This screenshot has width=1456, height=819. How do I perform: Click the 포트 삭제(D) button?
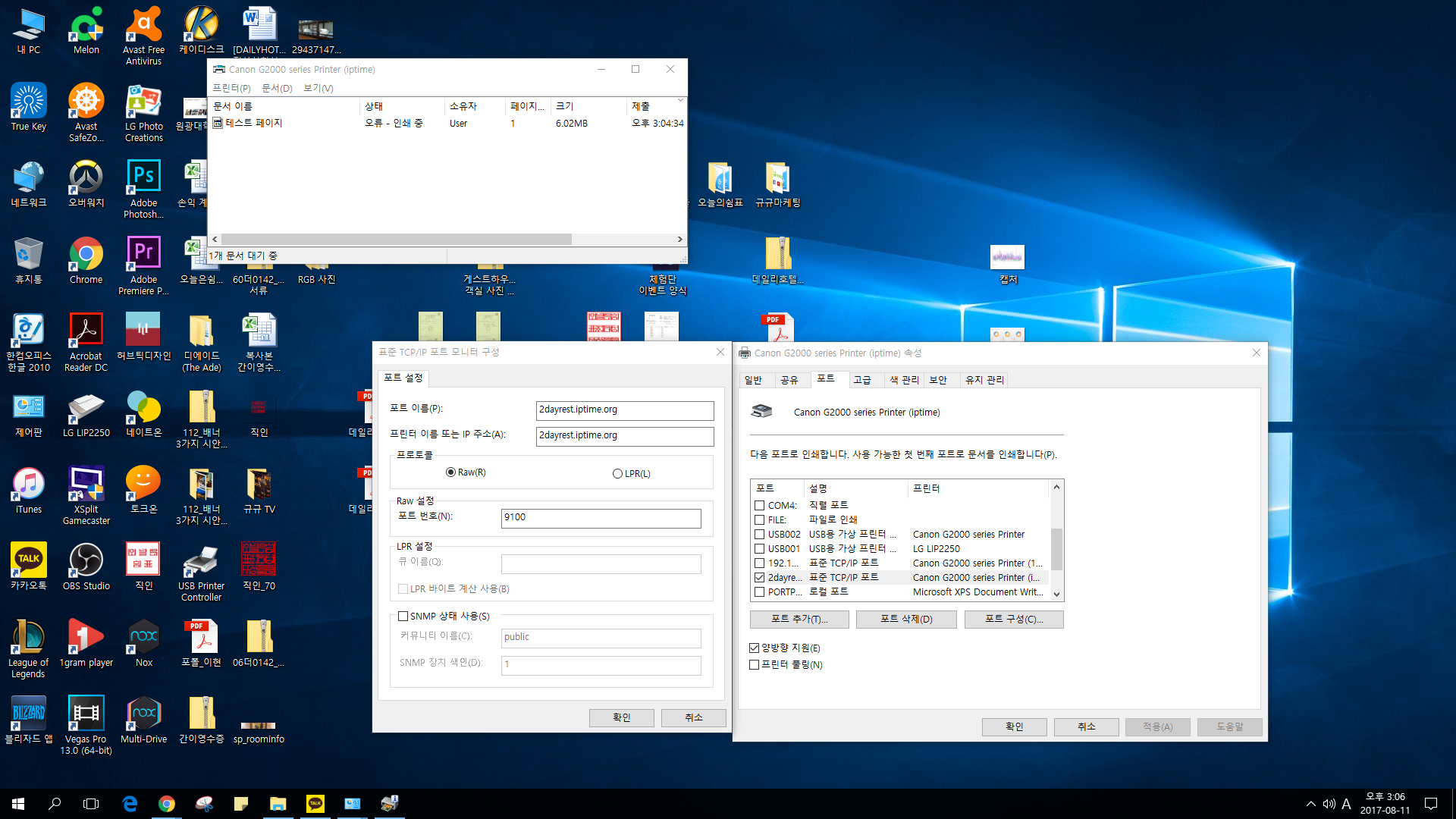906,620
